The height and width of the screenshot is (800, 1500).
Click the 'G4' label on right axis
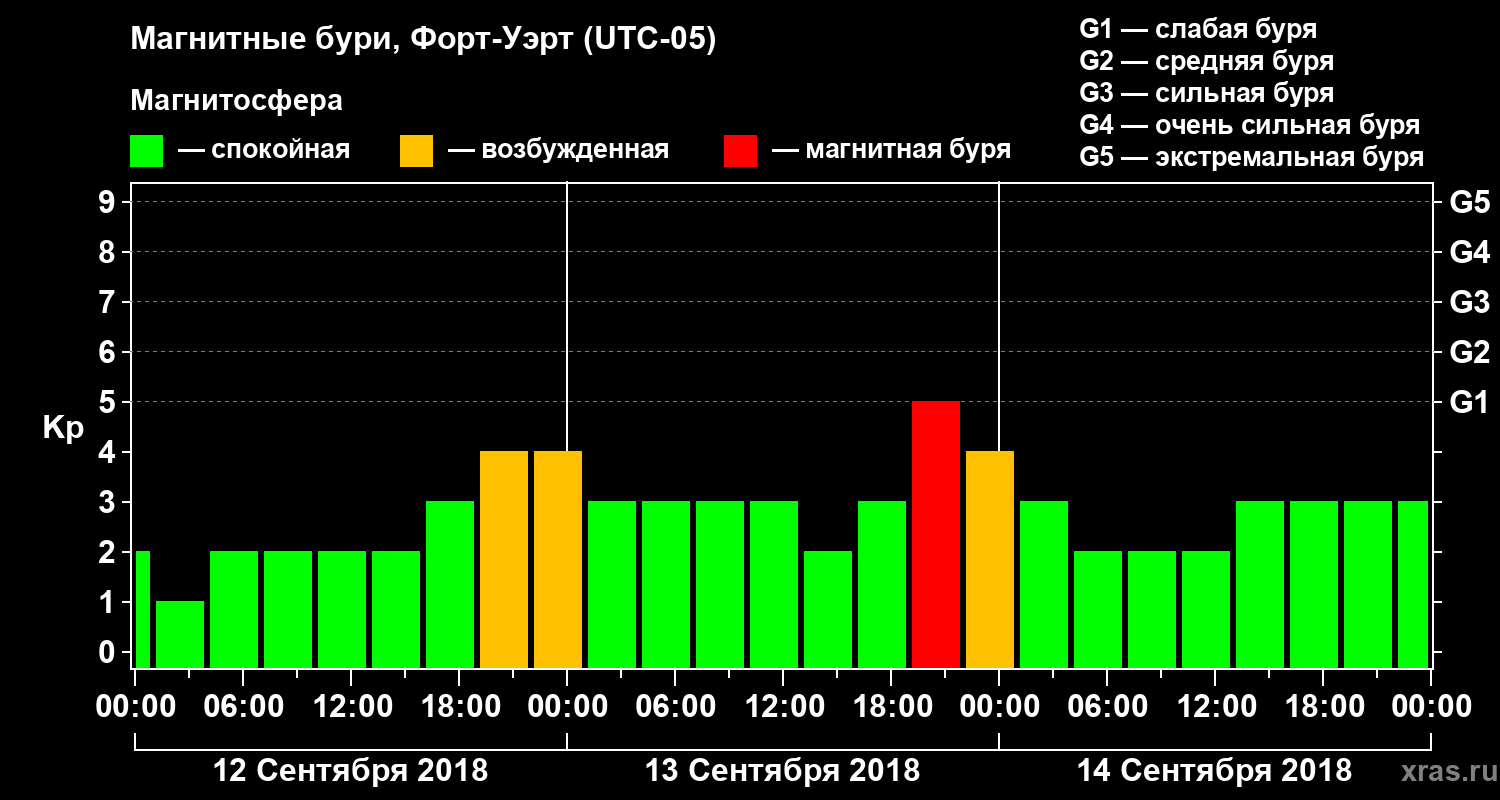coord(1469,252)
